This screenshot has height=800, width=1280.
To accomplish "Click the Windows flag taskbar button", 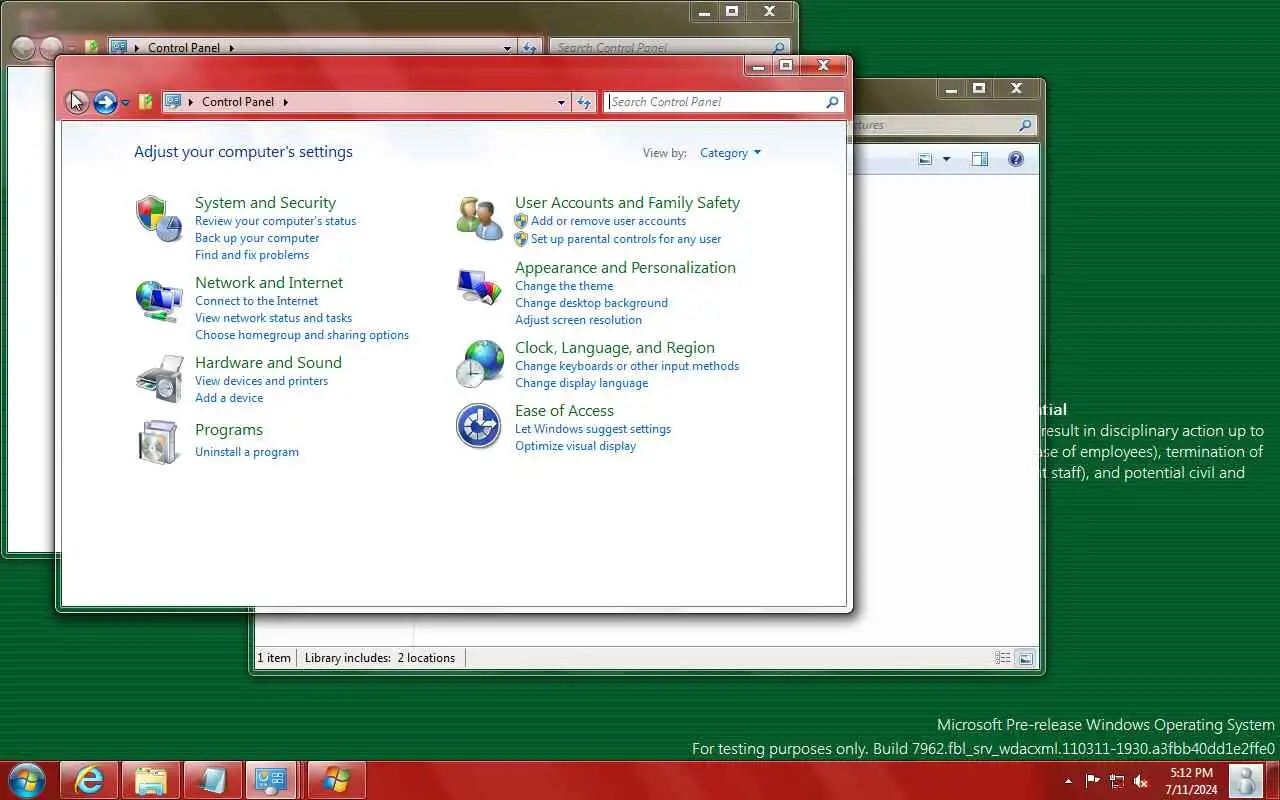I will pyautogui.click(x=336, y=780).
